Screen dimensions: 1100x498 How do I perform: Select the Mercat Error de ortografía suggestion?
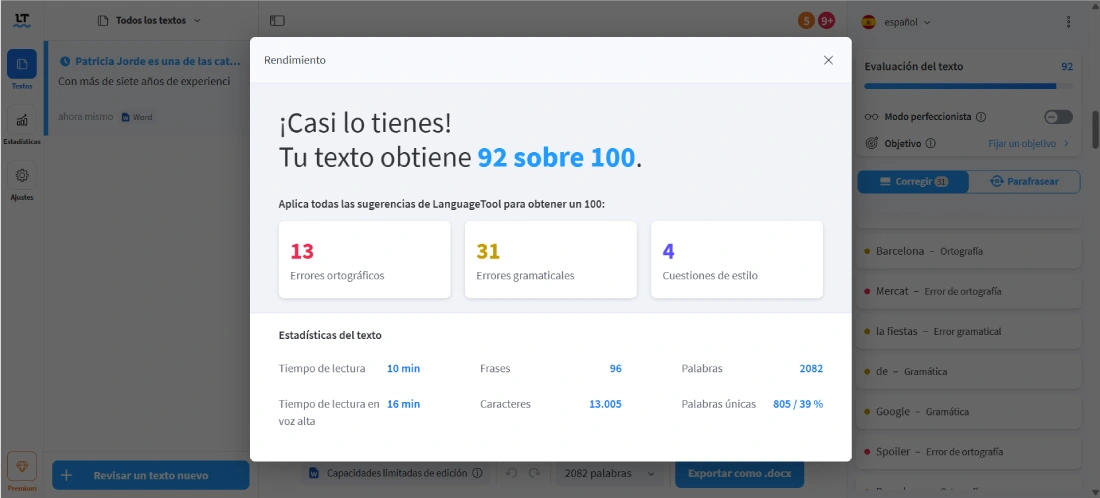(x=968, y=291)
